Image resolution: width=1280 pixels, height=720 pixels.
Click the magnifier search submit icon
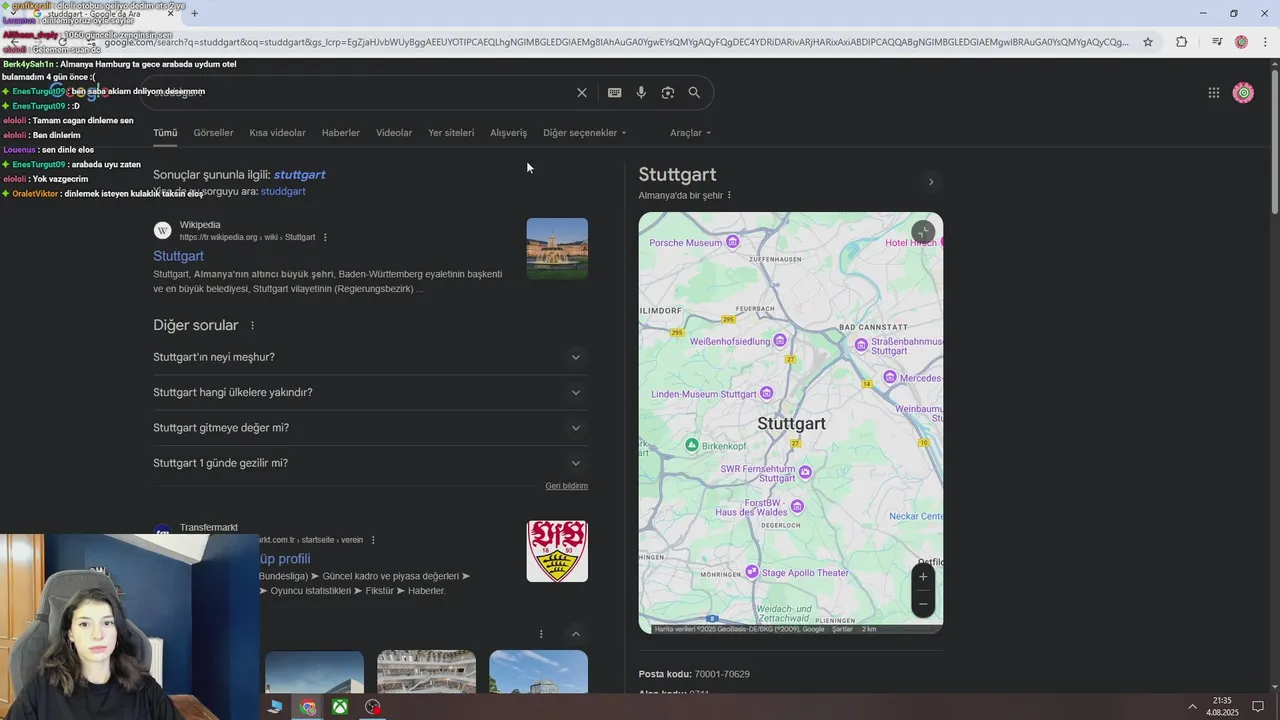pos(694,93)
